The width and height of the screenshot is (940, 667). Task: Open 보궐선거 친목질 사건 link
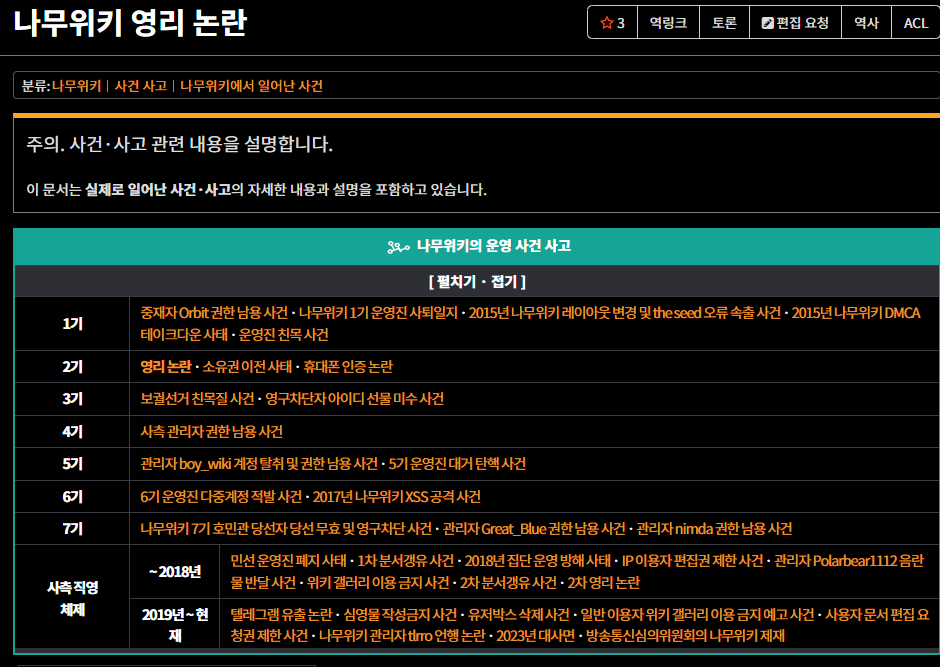point(197,399)
